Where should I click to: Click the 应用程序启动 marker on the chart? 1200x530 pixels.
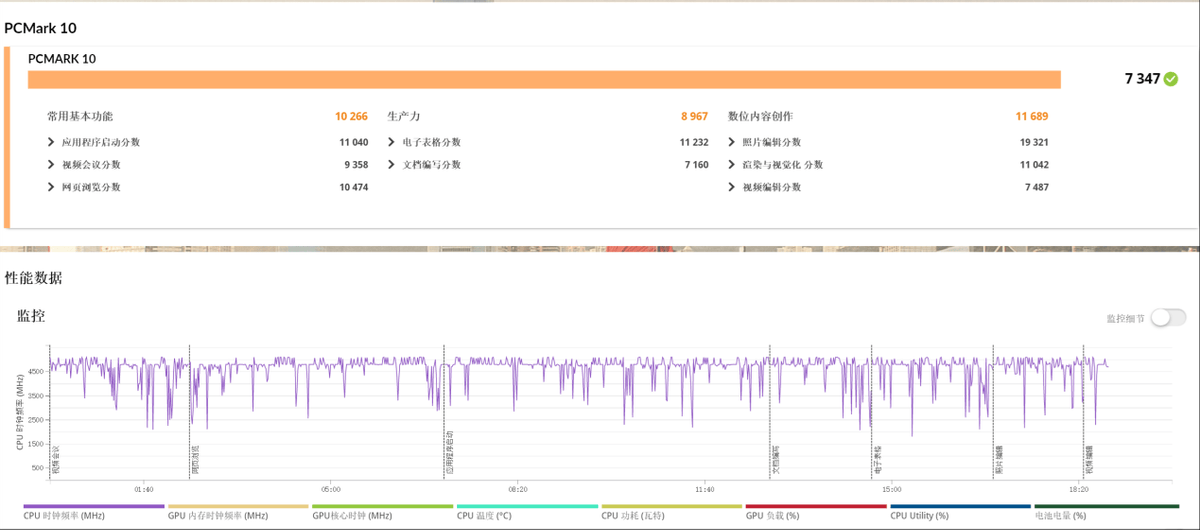pyautogui.click(x=448, y=453)
